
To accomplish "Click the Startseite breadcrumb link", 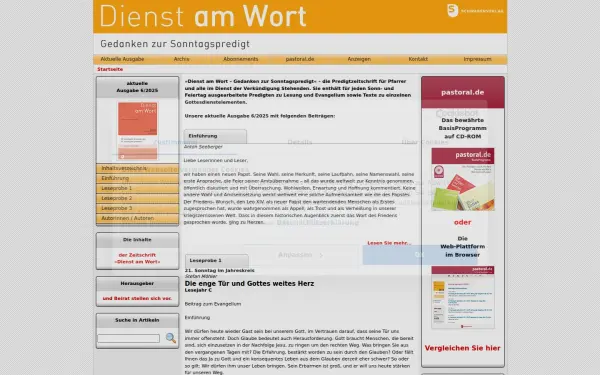I will [x=110, y=69].
